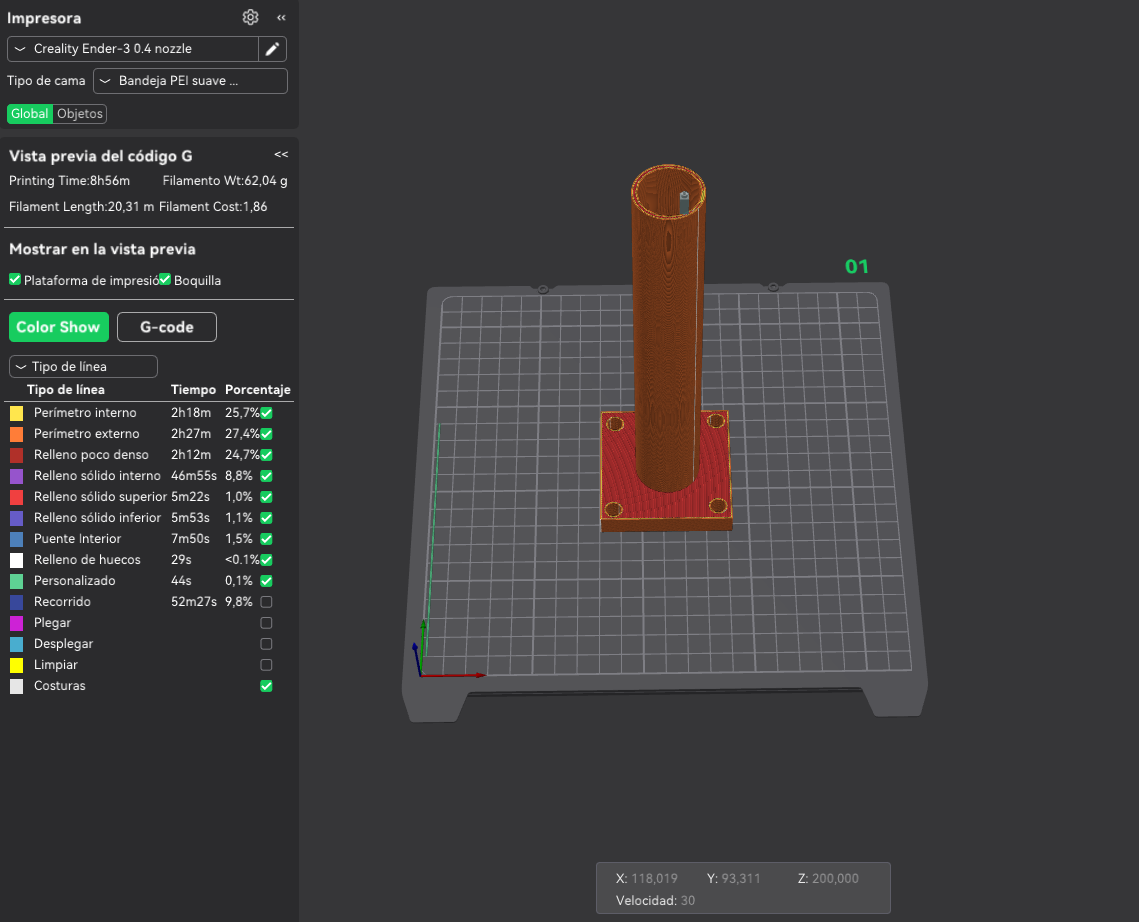The height and width of the screenshot is (922, 1139).
Task: Open printer settings gear icon
Action: [251, 17]
